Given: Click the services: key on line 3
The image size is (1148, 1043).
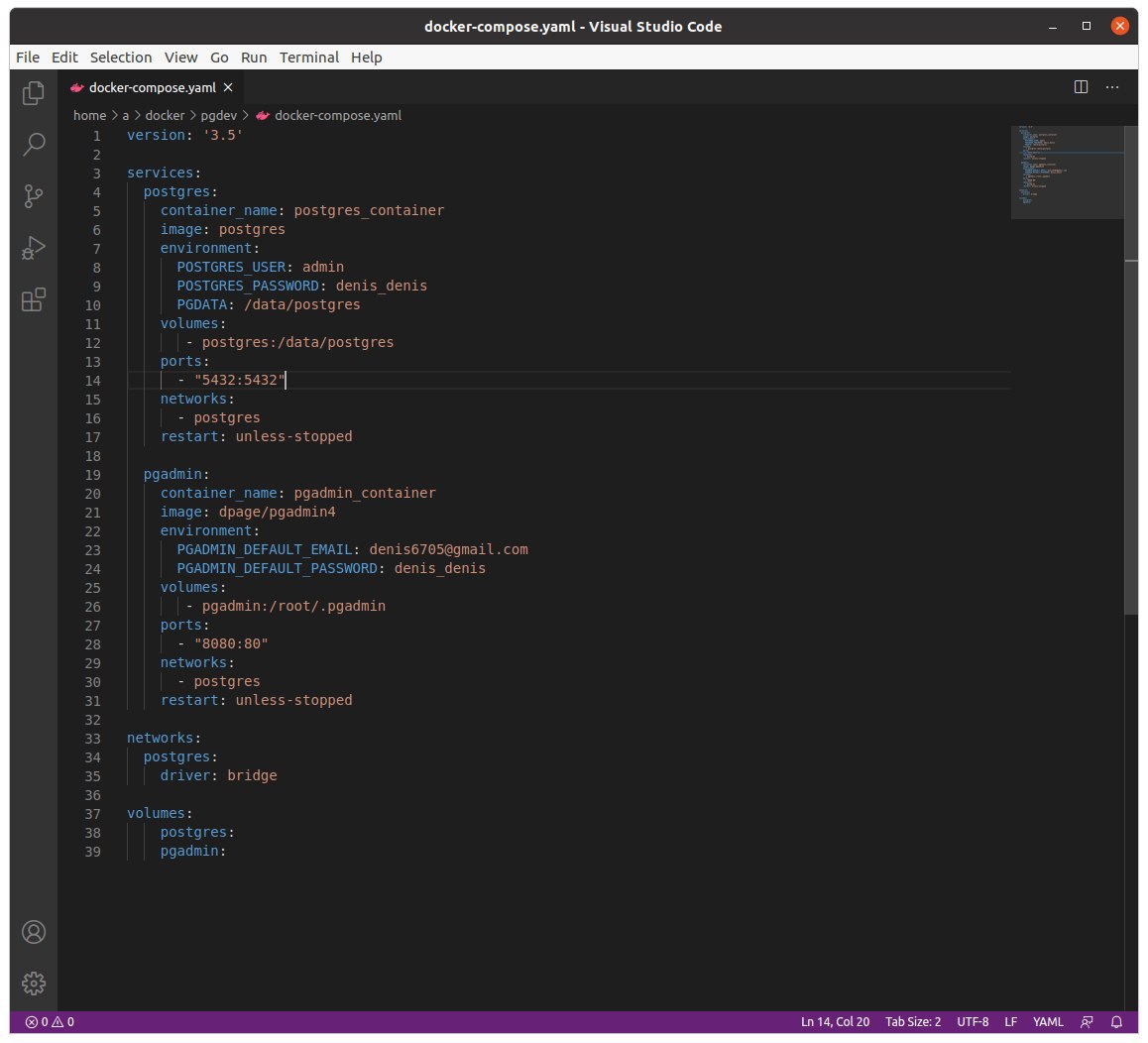Looking at the screenshot, I should coord(164,173).
